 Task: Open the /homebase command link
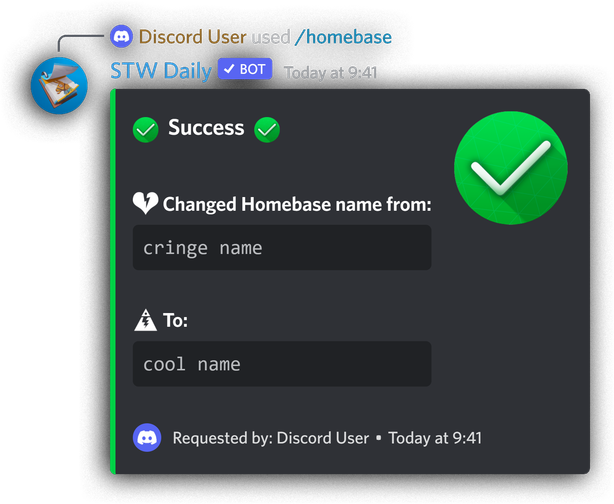(343, 37)
